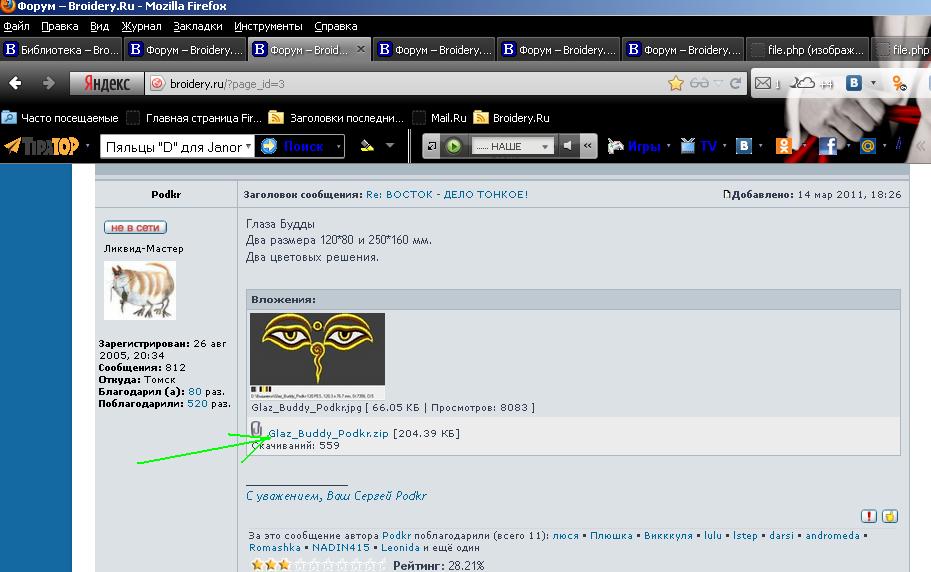
Task: Click the Facebook icon in the TipTop toolbar
Action: coord(828,146)
